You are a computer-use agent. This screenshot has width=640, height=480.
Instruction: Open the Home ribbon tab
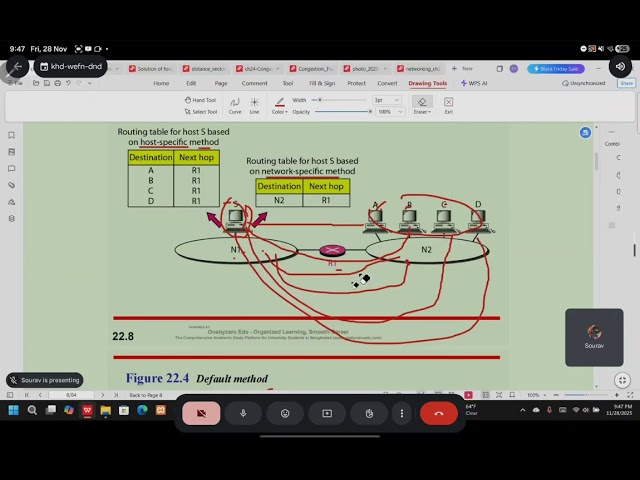[x=161, y=83]
